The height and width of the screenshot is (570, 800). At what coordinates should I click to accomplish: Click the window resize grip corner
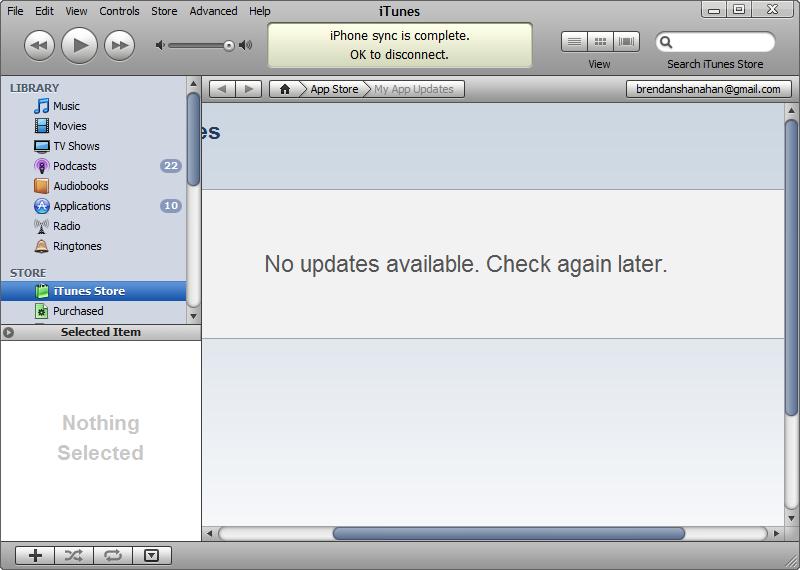click(x=791, y=561)
